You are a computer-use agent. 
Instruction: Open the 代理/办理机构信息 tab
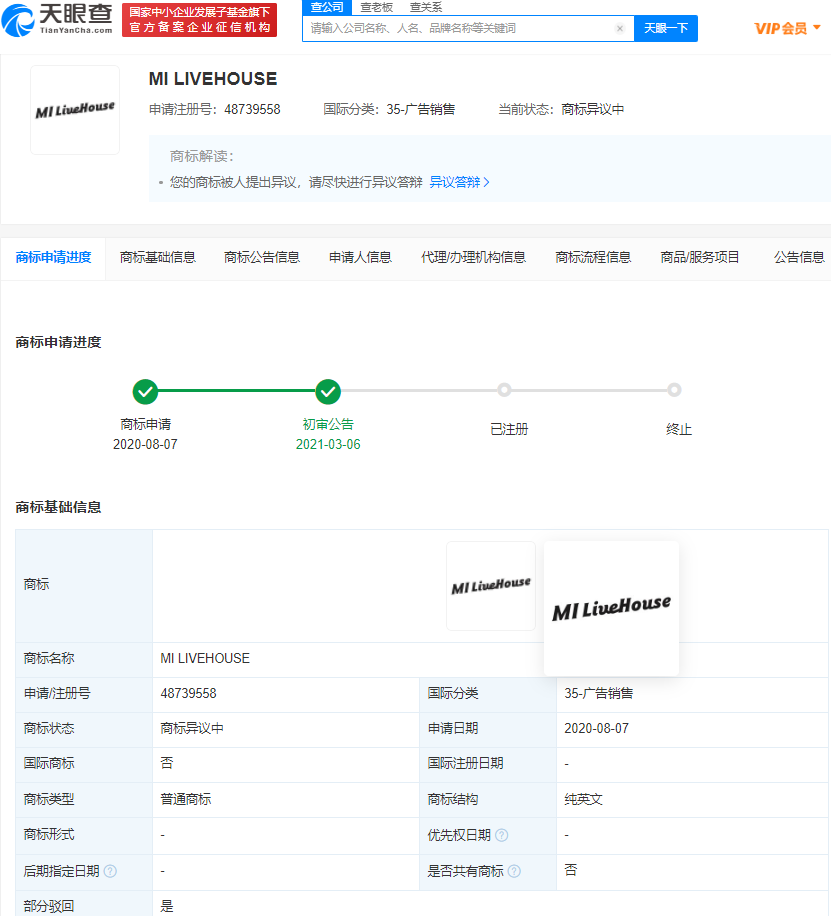click(473, 258)
